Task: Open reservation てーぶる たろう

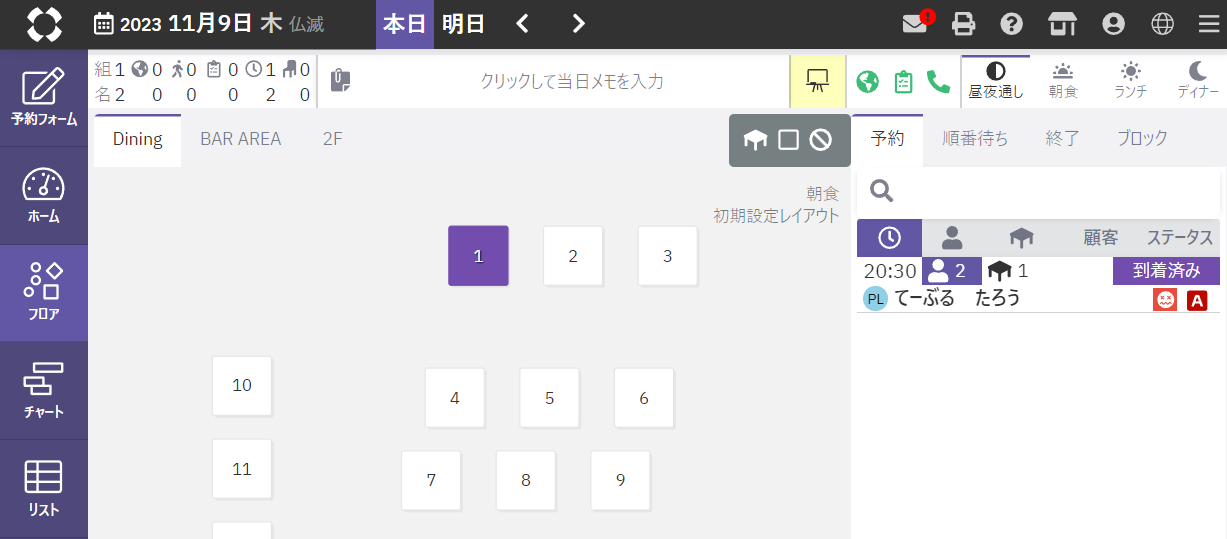Action: point(957,298)
